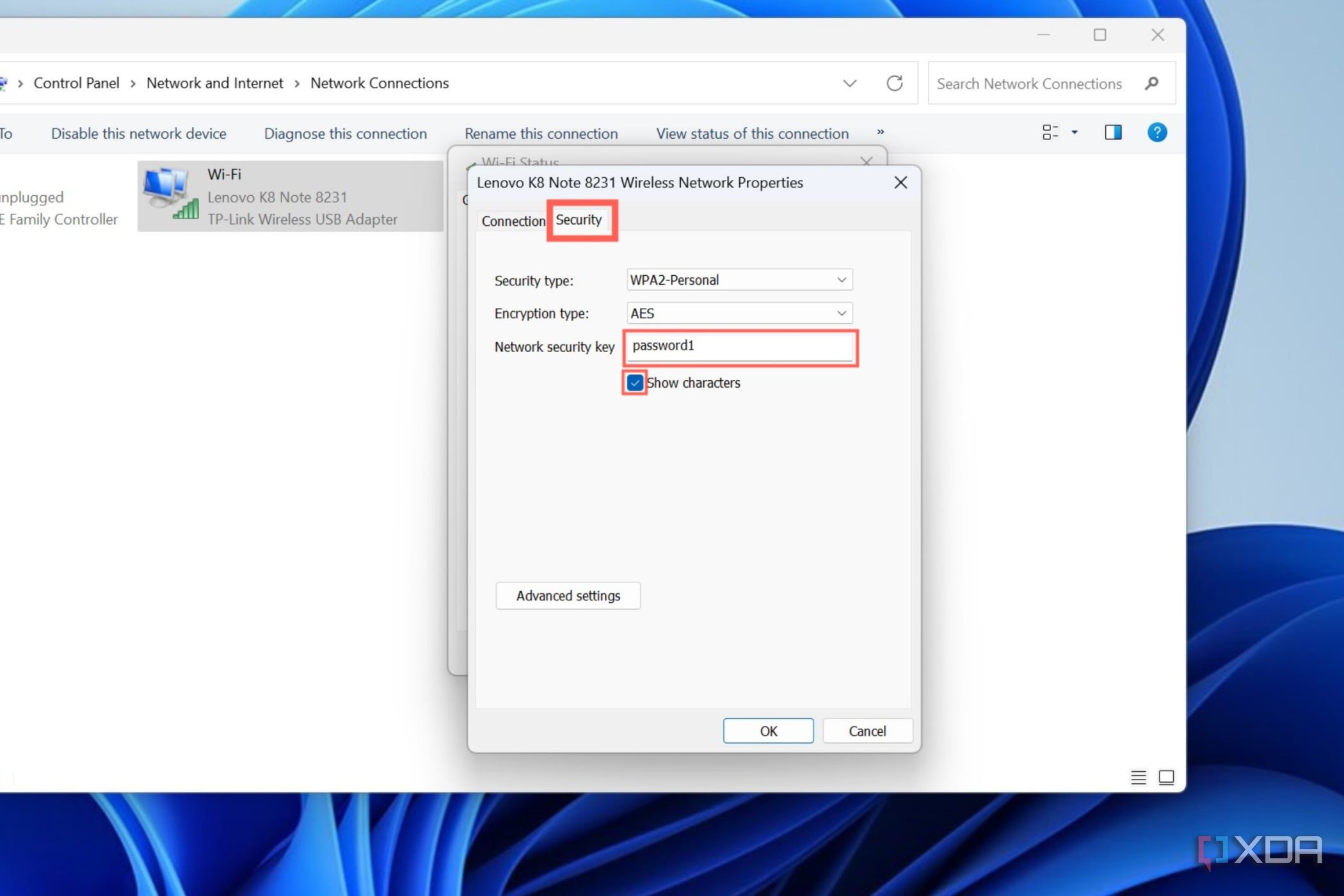Select list view icon at bottom right

pos(1138,778)
